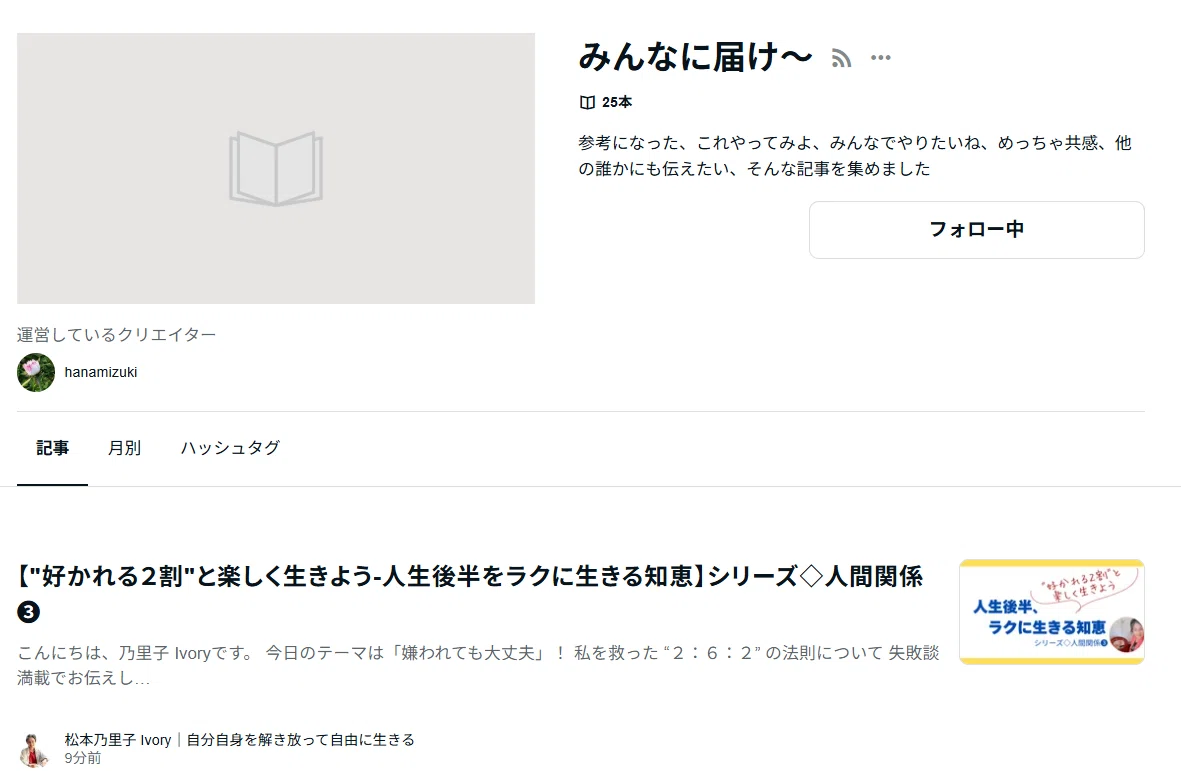Click the 9分前 timestamp
Viewport: 1181px width, 771px height.
click(x=83, y=758)
